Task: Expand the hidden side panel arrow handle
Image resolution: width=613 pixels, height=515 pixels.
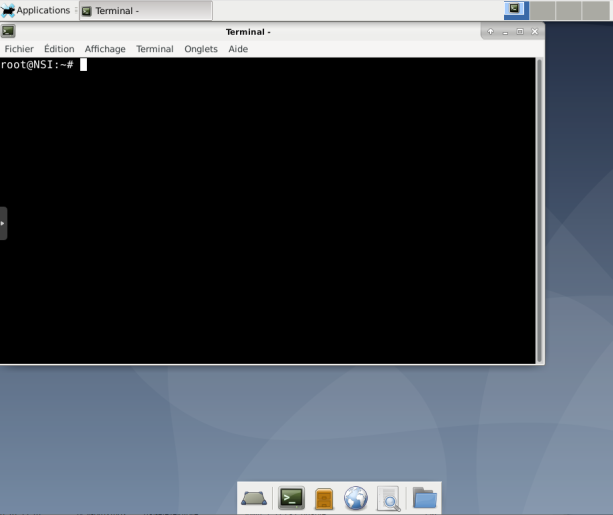Action: (3, 223)
